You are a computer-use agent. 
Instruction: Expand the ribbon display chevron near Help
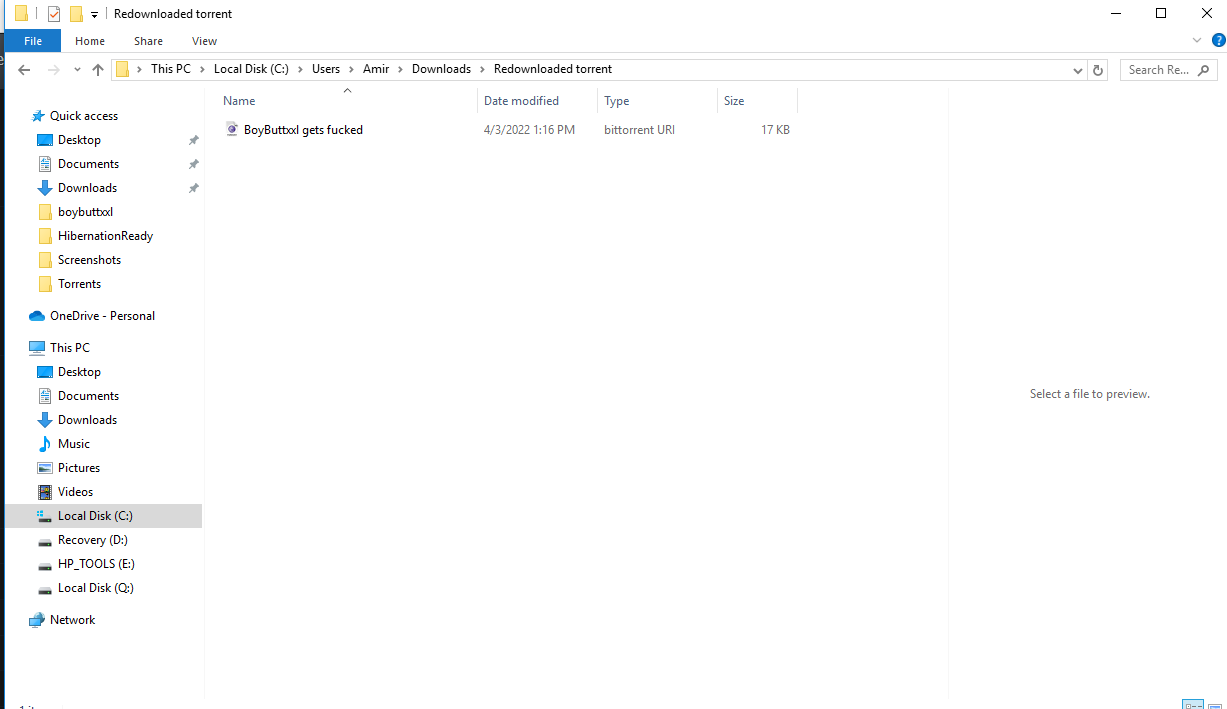(1196, 40)
